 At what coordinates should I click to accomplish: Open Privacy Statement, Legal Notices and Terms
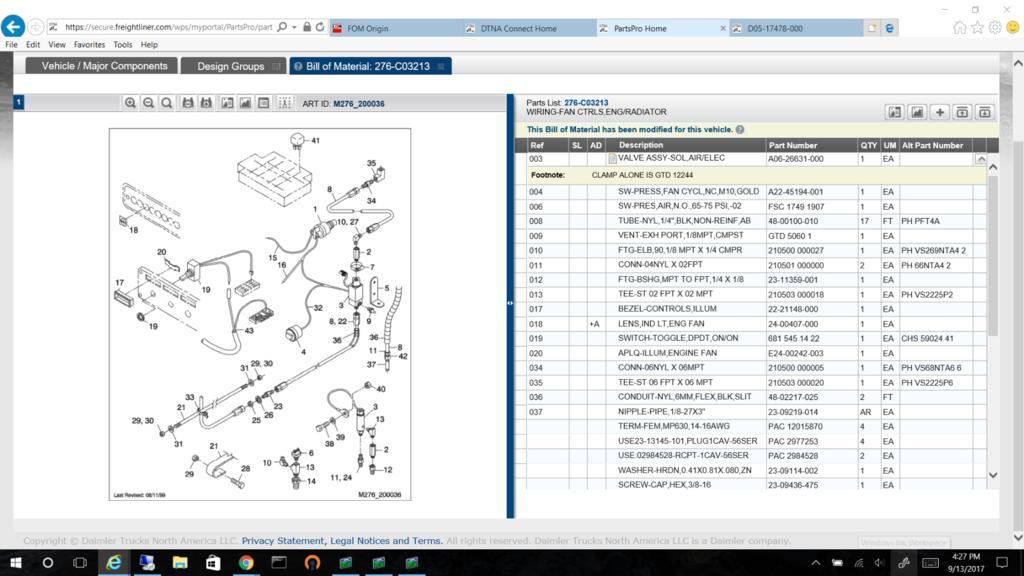[x=342, y=541]
